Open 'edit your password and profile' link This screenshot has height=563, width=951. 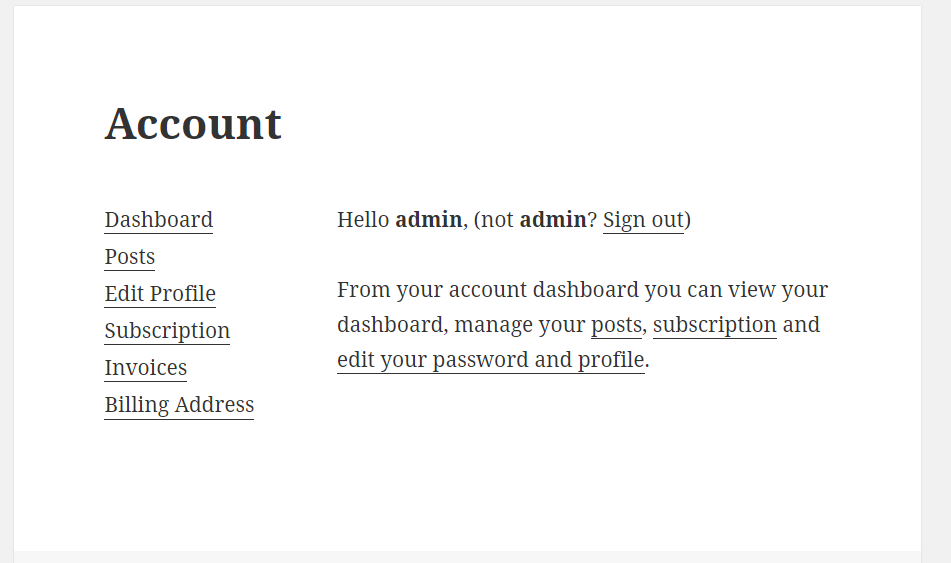tap(491, 360)
